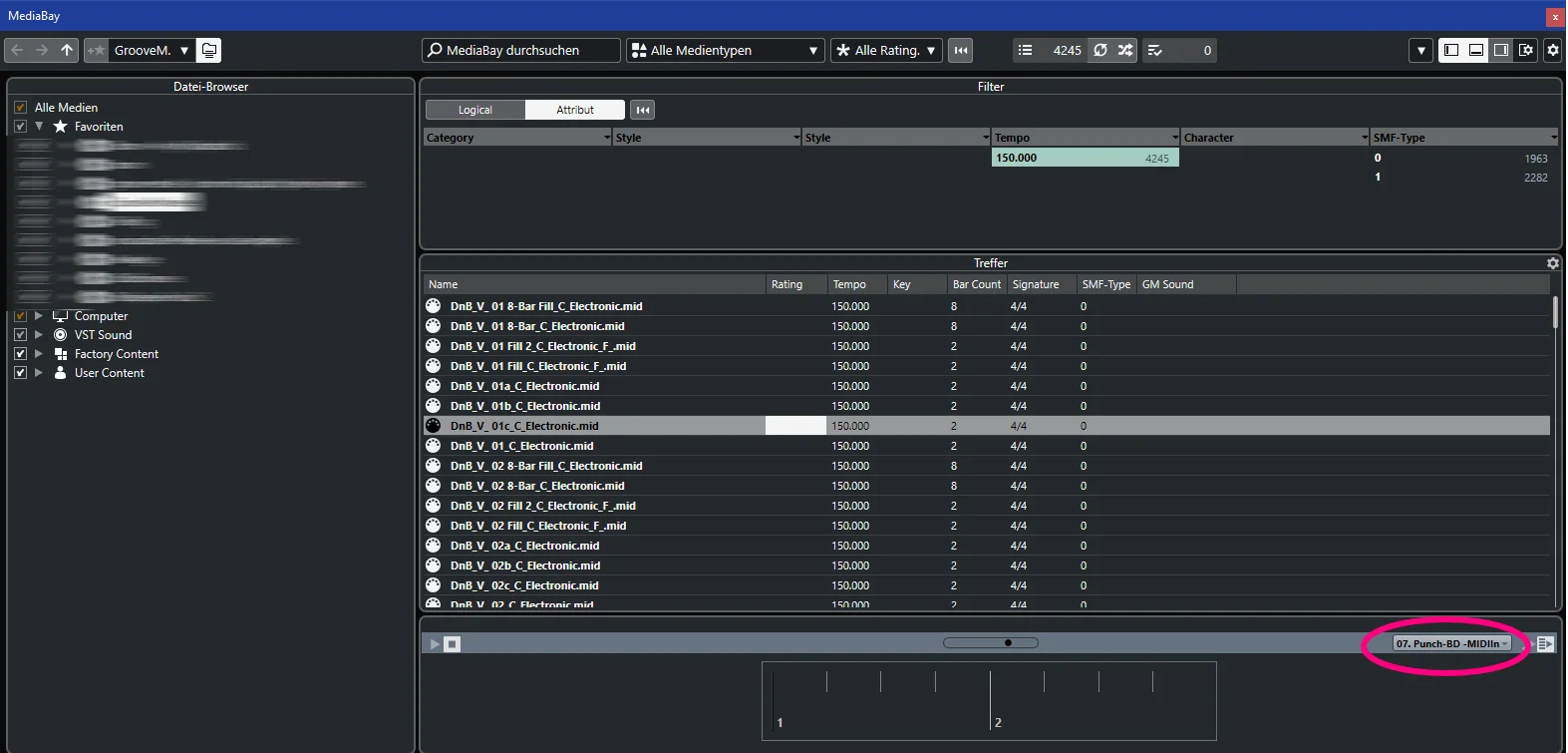Click the align beats to project icon
The image size is (1568, 753).
point(1545,644)
